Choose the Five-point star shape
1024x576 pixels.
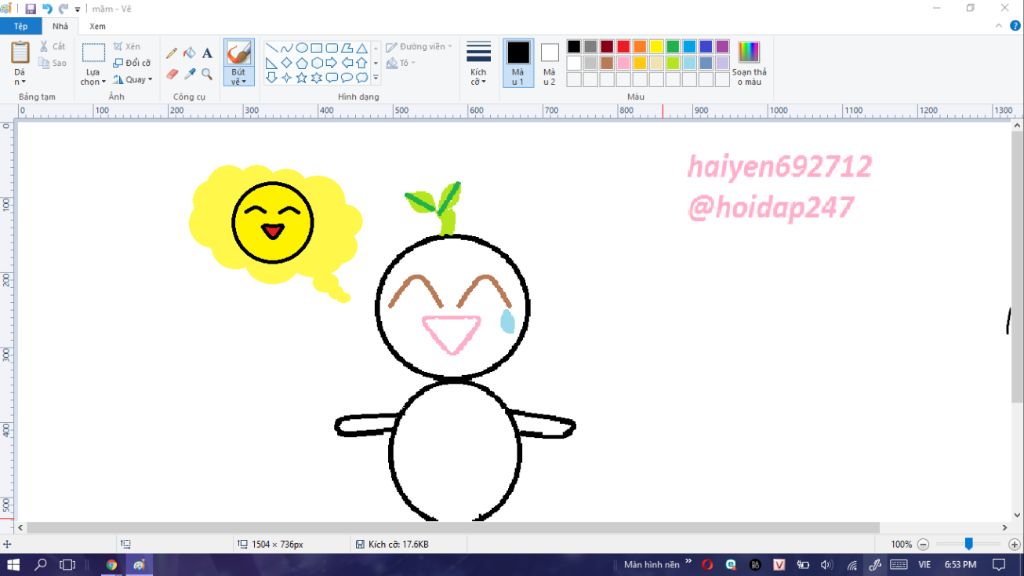pyautogui.click(x=302, y=78)
